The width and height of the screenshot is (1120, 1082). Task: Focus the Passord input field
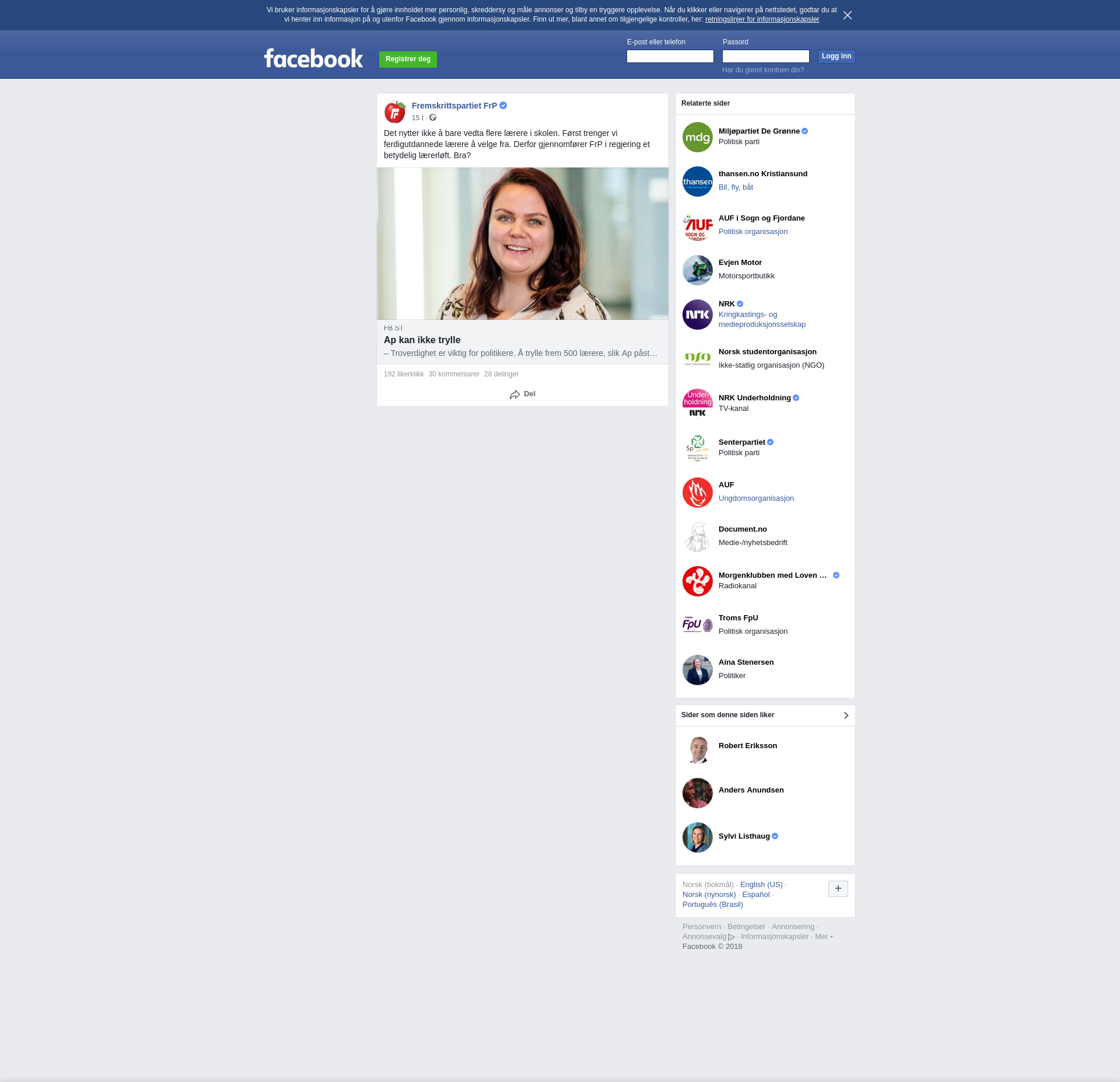(765, 56)
